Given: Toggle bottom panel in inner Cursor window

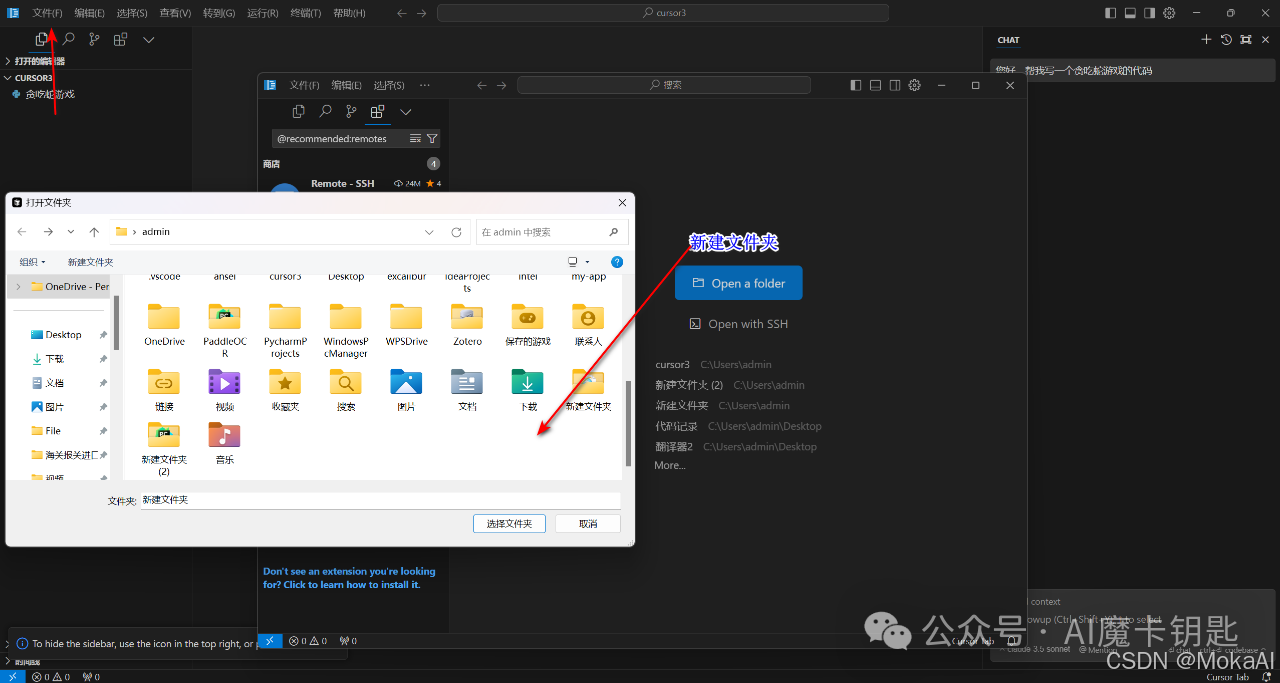Looking at the screenshot, I should point(874,85).
